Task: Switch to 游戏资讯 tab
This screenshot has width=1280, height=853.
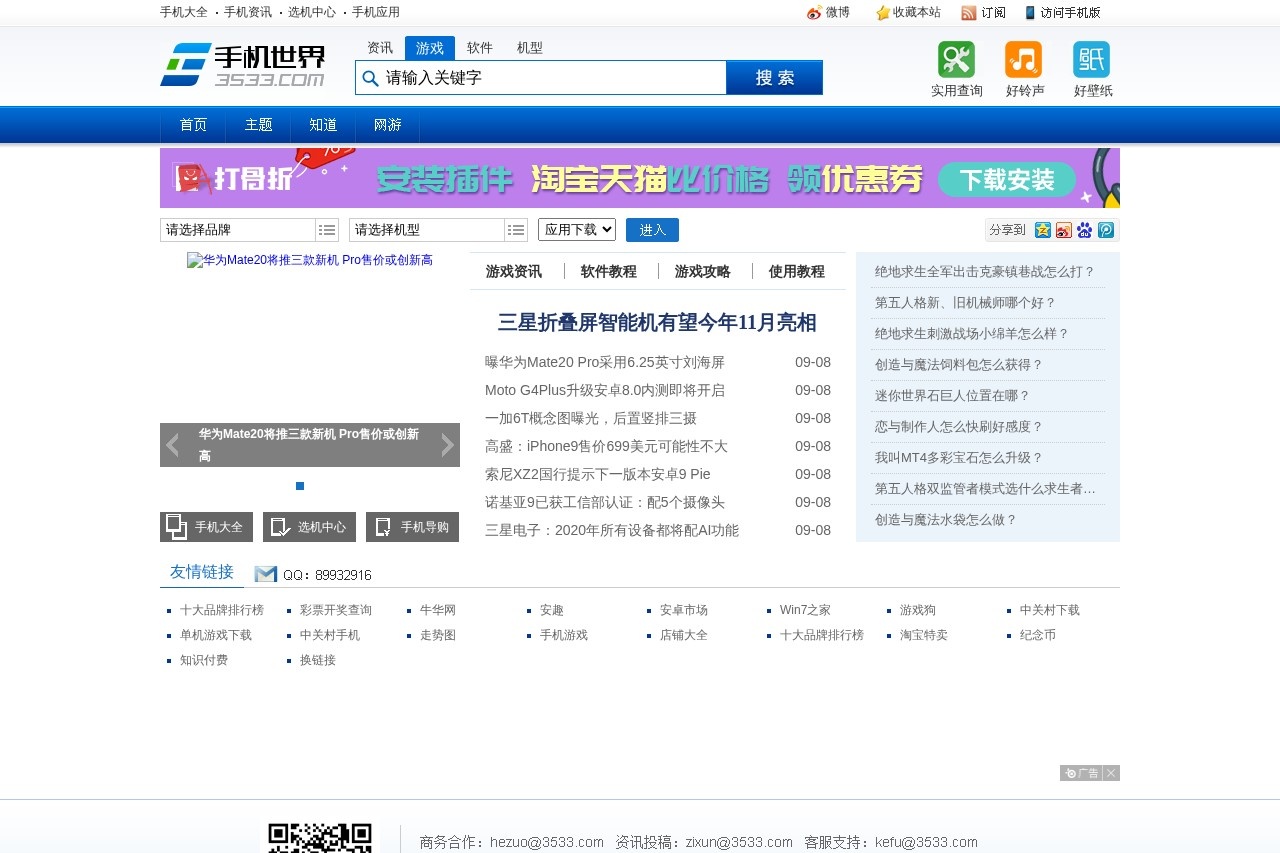Action: click(x=514, y=271)
